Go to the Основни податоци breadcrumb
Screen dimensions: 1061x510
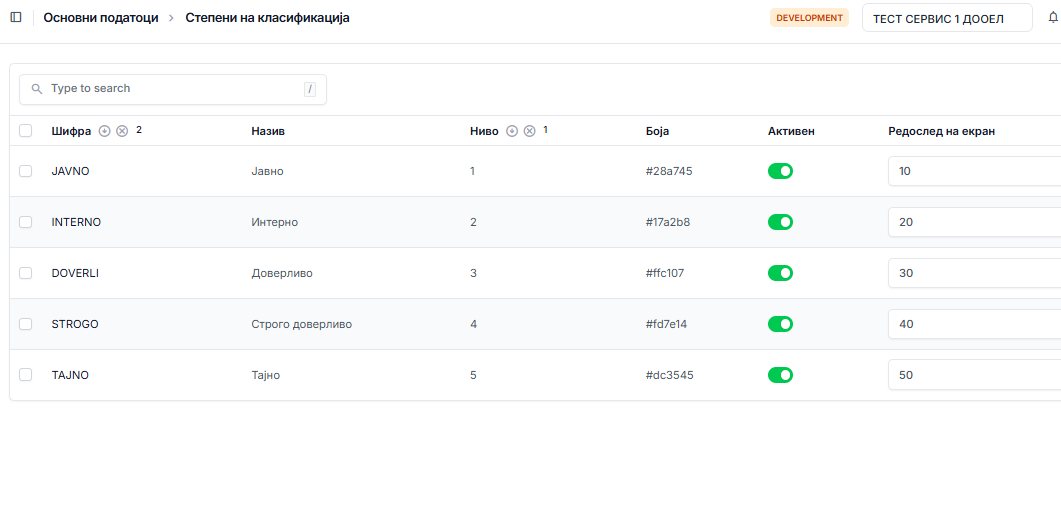pos(101,18)
